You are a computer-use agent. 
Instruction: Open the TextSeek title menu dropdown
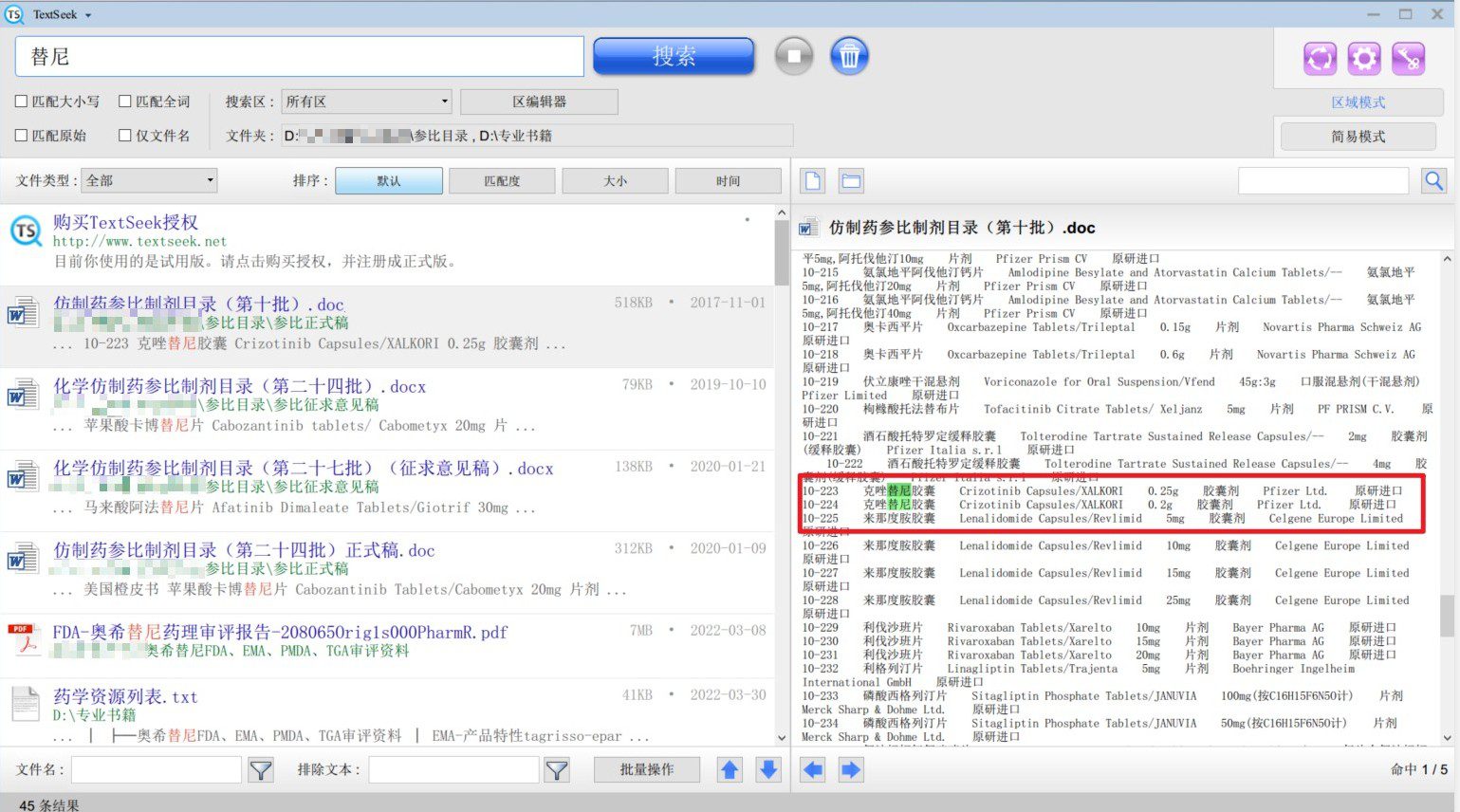coord(88,15)
